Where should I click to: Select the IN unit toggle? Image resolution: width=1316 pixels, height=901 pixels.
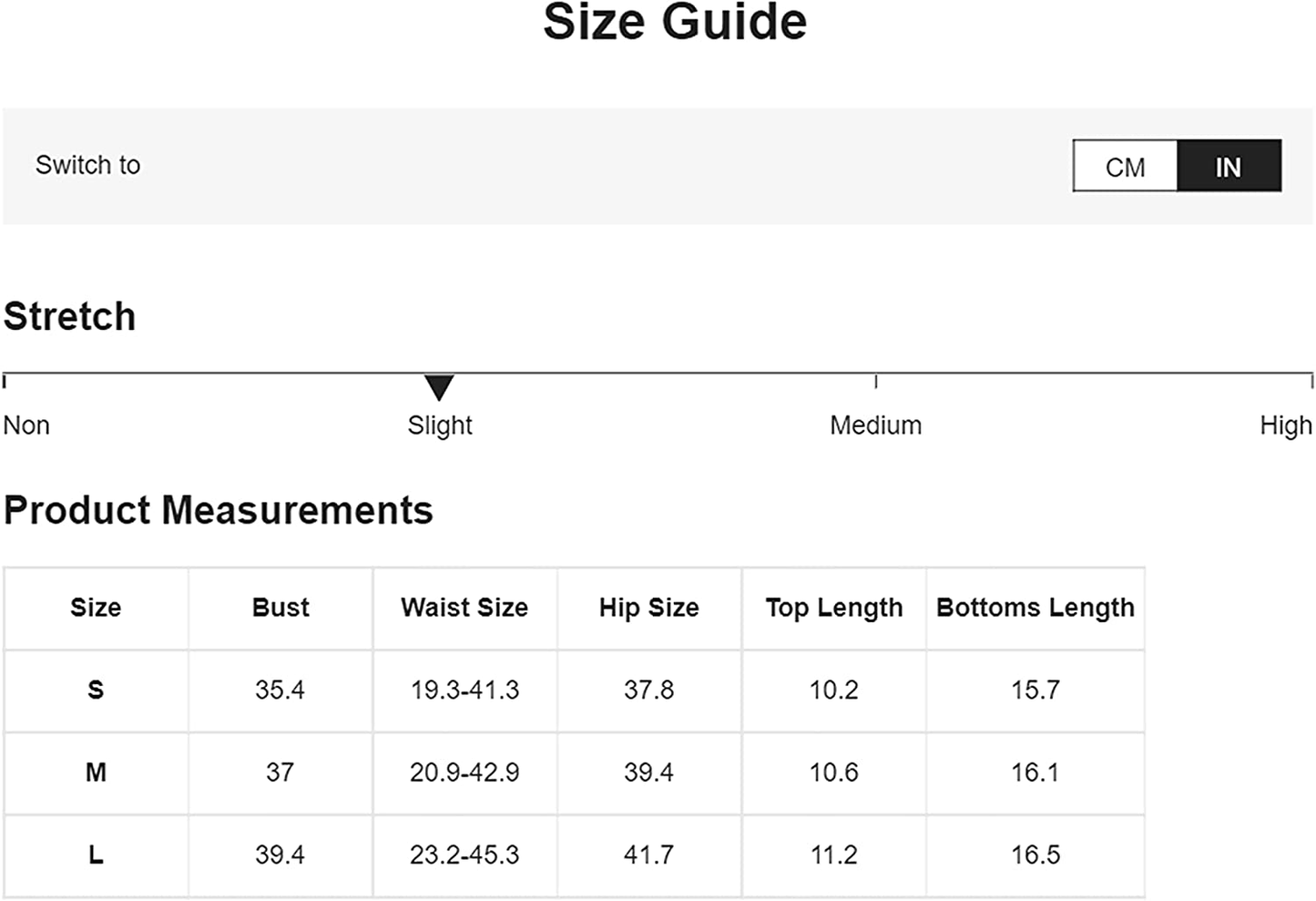point(1229,166)
